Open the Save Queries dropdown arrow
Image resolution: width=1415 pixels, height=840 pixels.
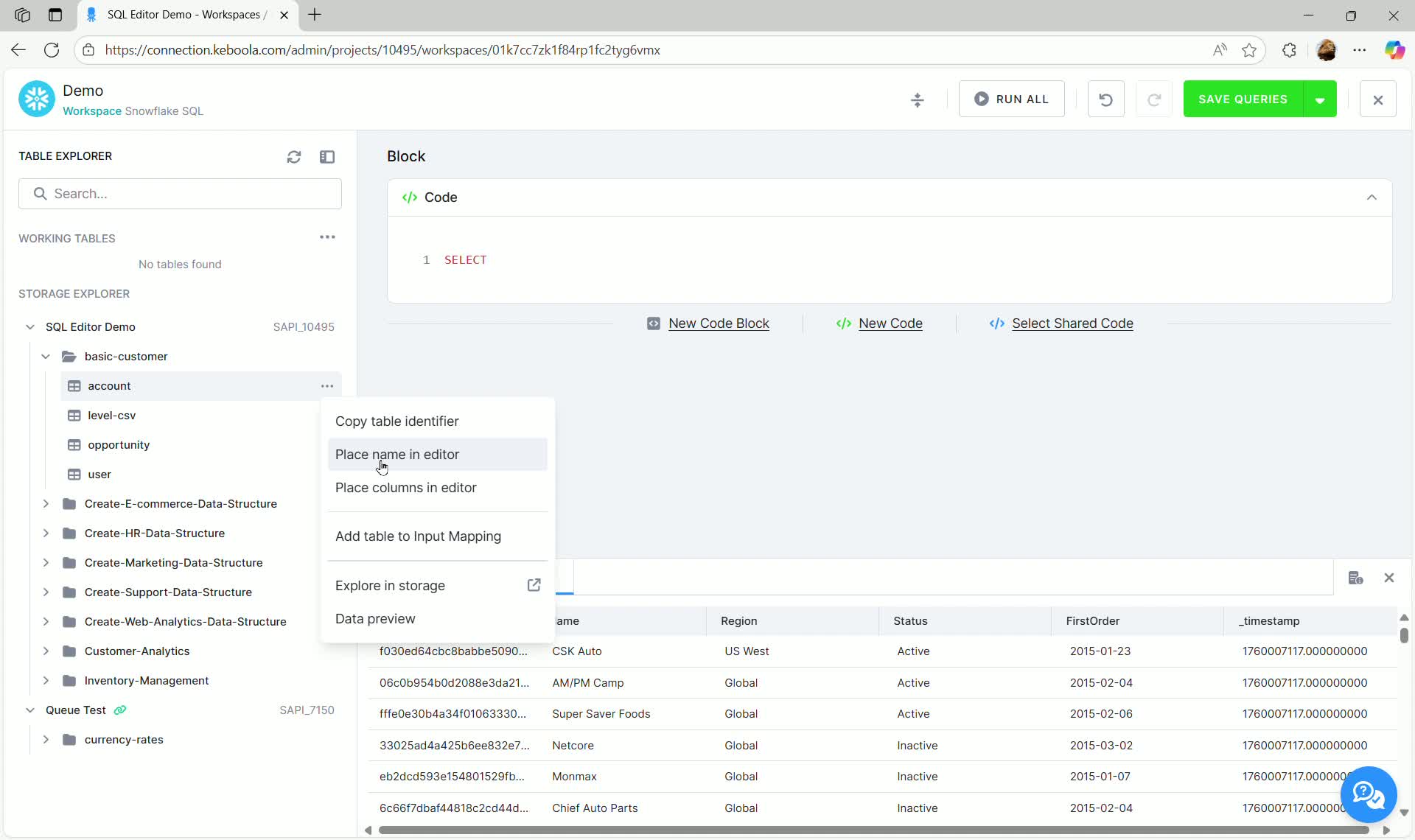(1320, 99)
